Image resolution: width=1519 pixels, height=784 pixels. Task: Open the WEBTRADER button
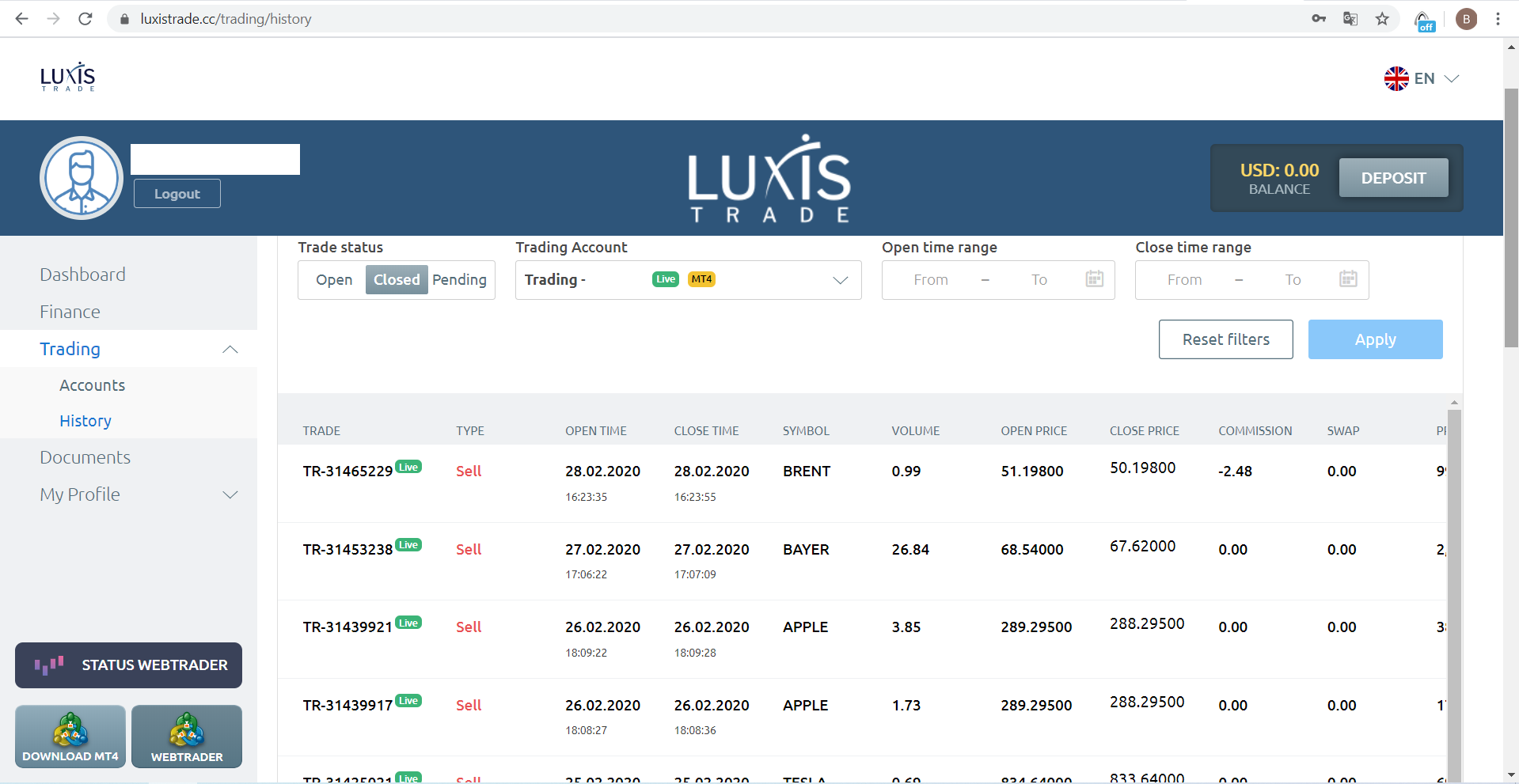point(187,737)
